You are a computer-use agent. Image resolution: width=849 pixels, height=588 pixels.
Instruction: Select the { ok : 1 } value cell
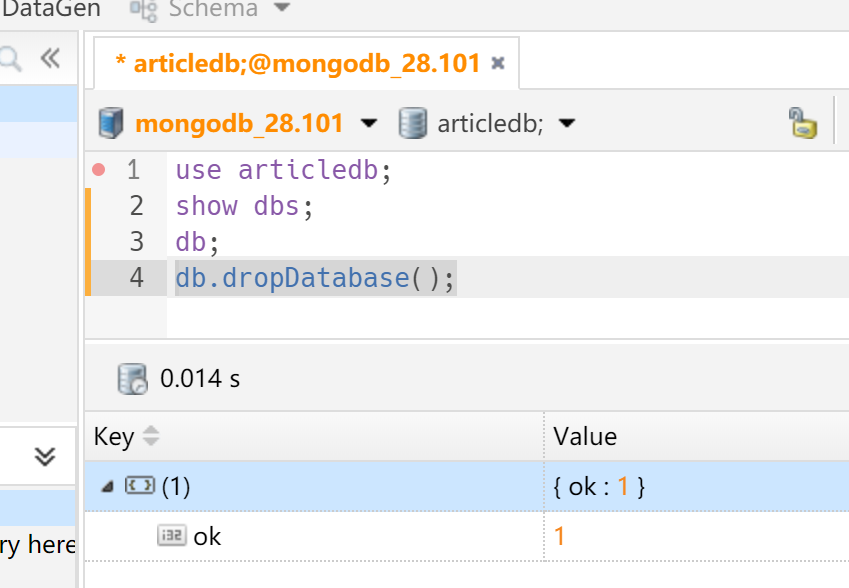(600, 487)
